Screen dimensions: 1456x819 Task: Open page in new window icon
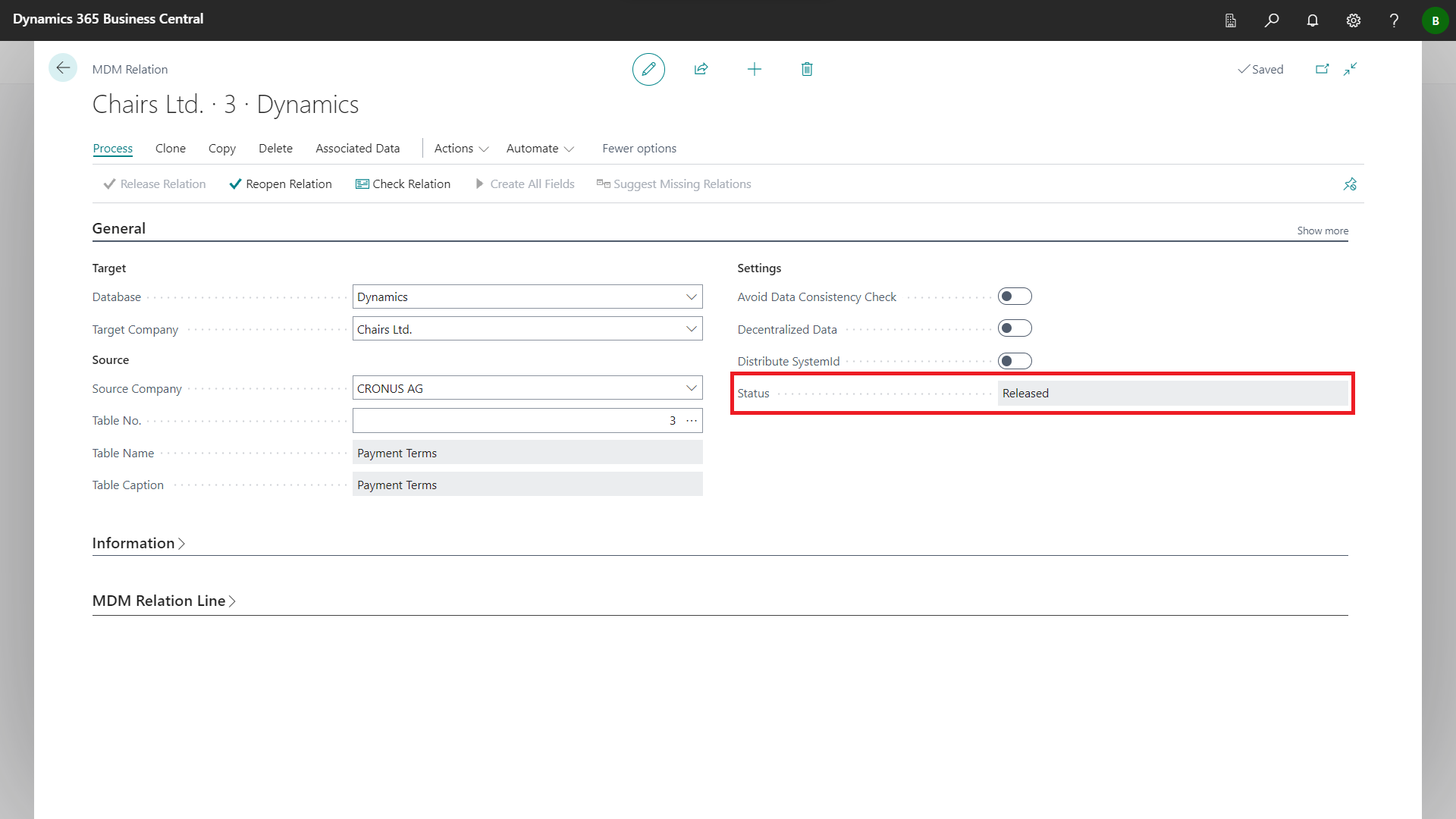point(1322,69)
